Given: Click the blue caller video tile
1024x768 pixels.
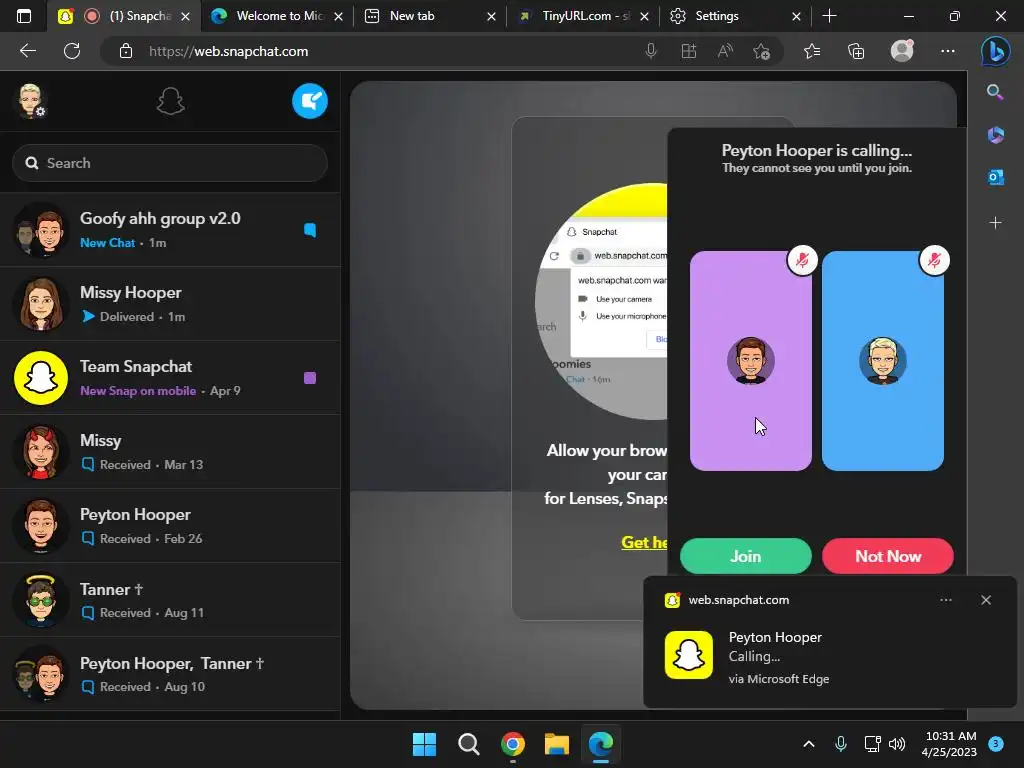Looking at the screenshot, I should (x=883, y=361).
